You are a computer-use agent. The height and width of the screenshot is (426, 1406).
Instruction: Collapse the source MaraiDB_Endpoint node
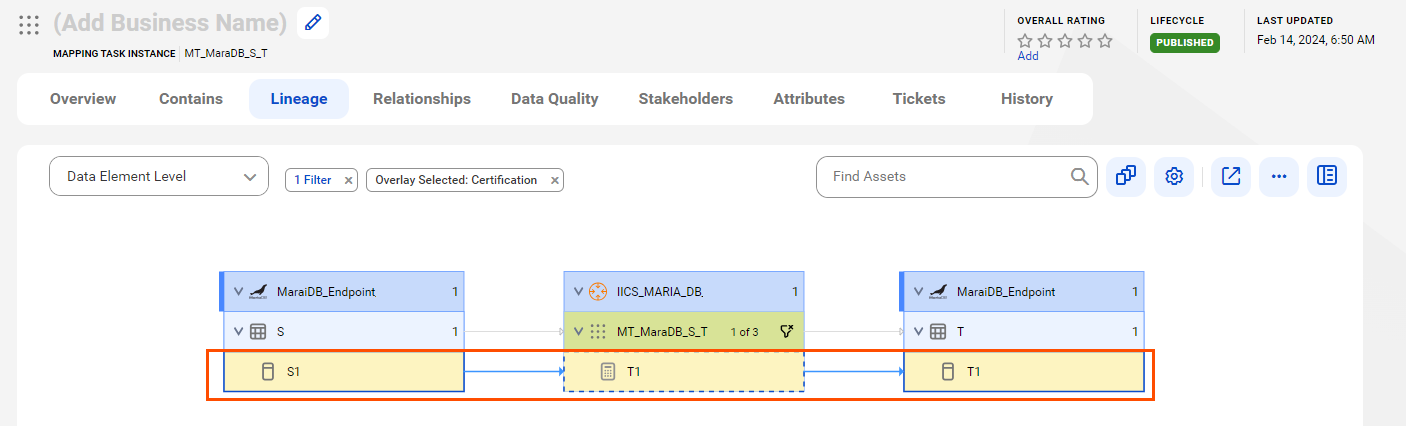[238, 292]
